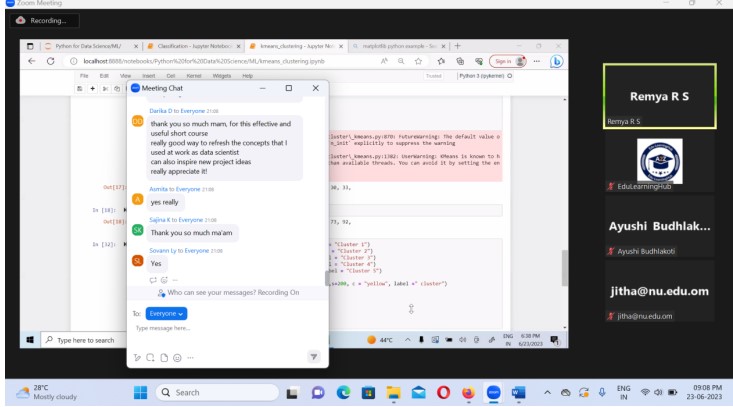Reply to Sovann Ly's Yes message
The height and width of the screenshot is (407, 733).
click(154, 279)
